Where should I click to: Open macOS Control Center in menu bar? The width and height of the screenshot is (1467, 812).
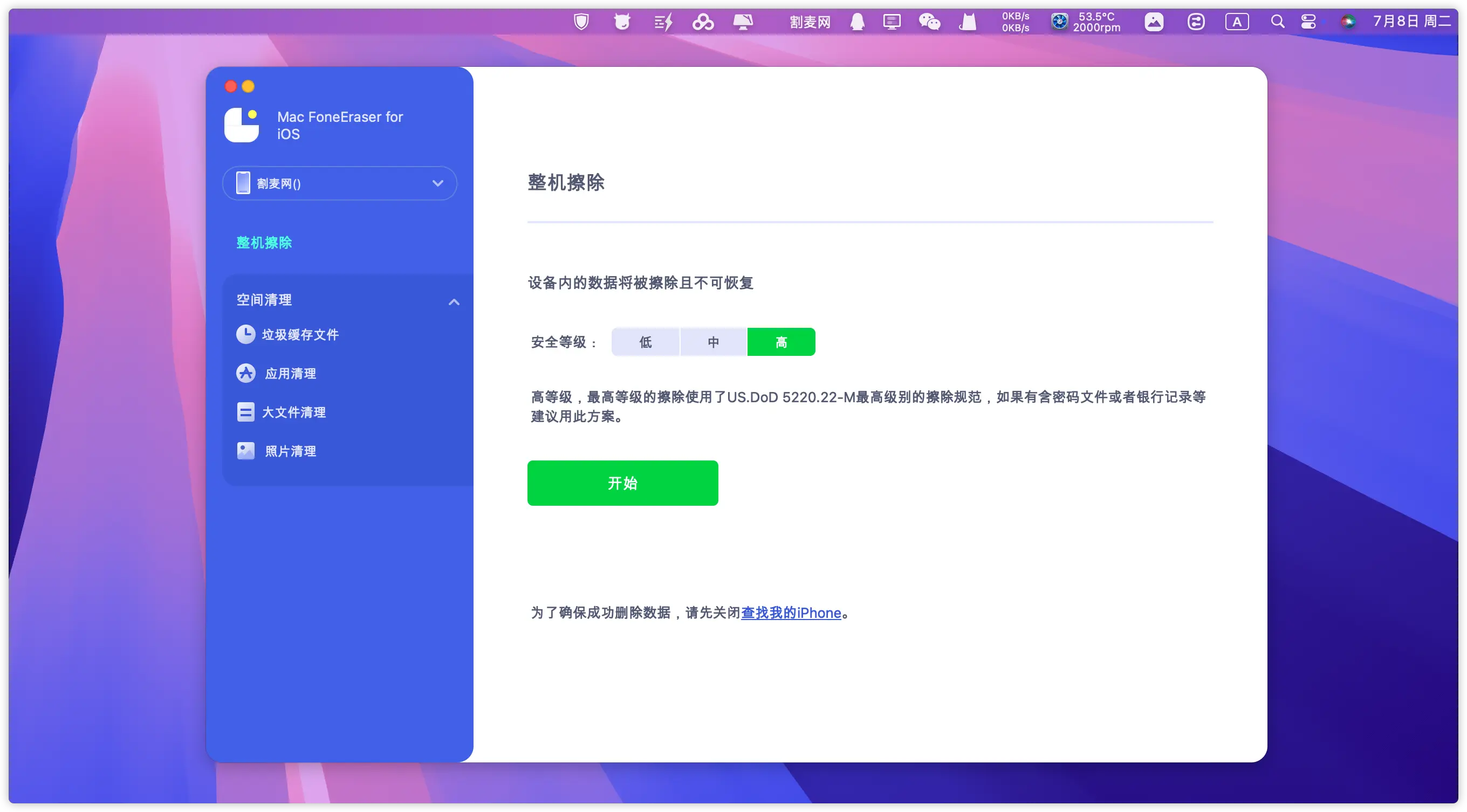[x=1308, y=22]
